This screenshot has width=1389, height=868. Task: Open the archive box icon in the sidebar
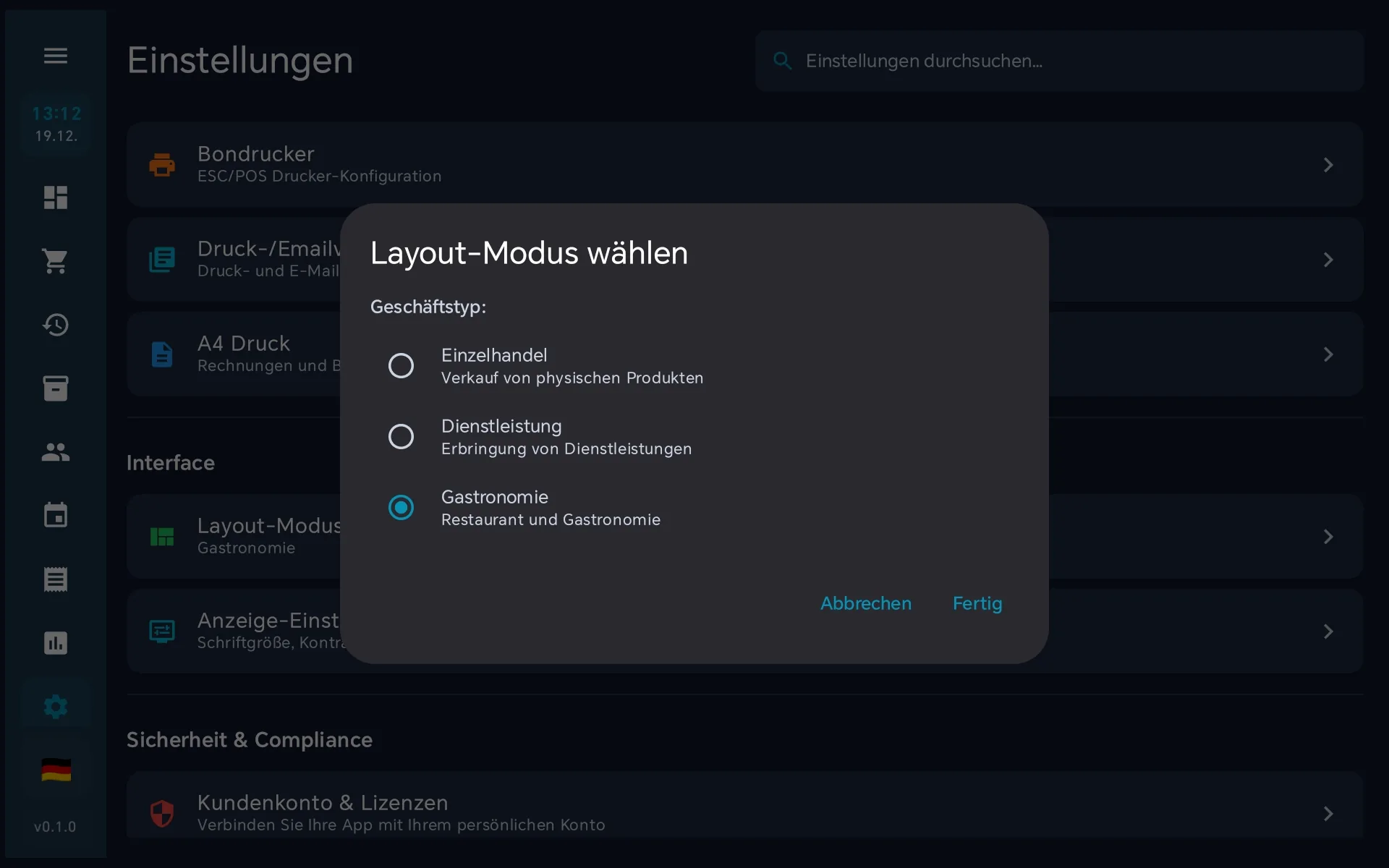[56, 388]
